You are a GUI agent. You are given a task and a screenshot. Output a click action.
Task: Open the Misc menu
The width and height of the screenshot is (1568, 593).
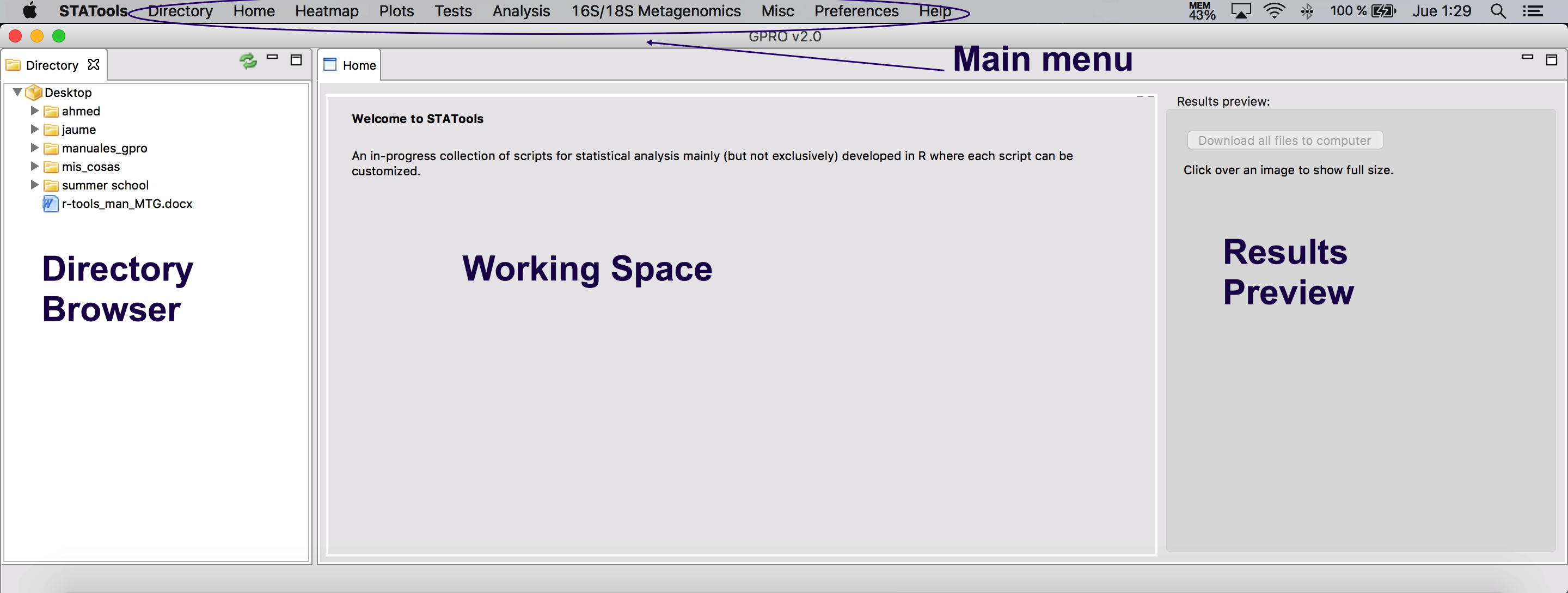[777, 11]
